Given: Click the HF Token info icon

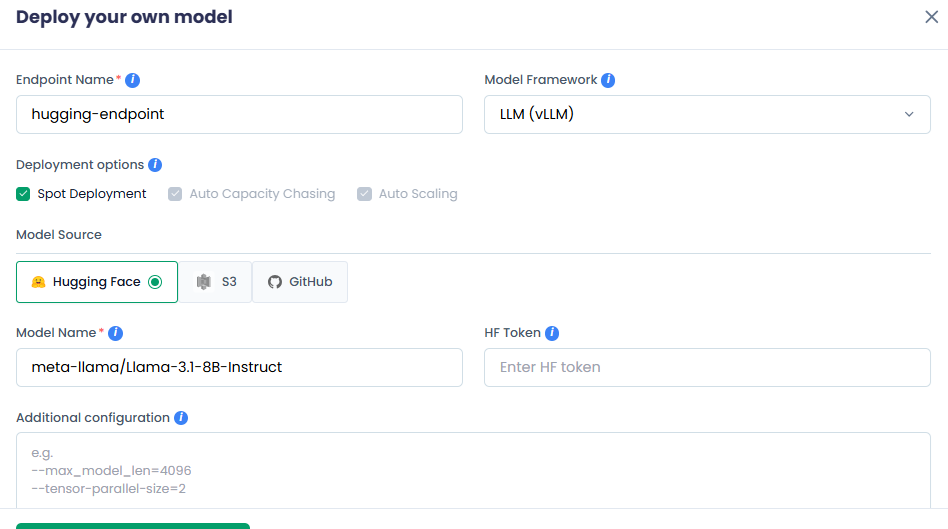Looking at the screenshot, I should pos(552,333).
